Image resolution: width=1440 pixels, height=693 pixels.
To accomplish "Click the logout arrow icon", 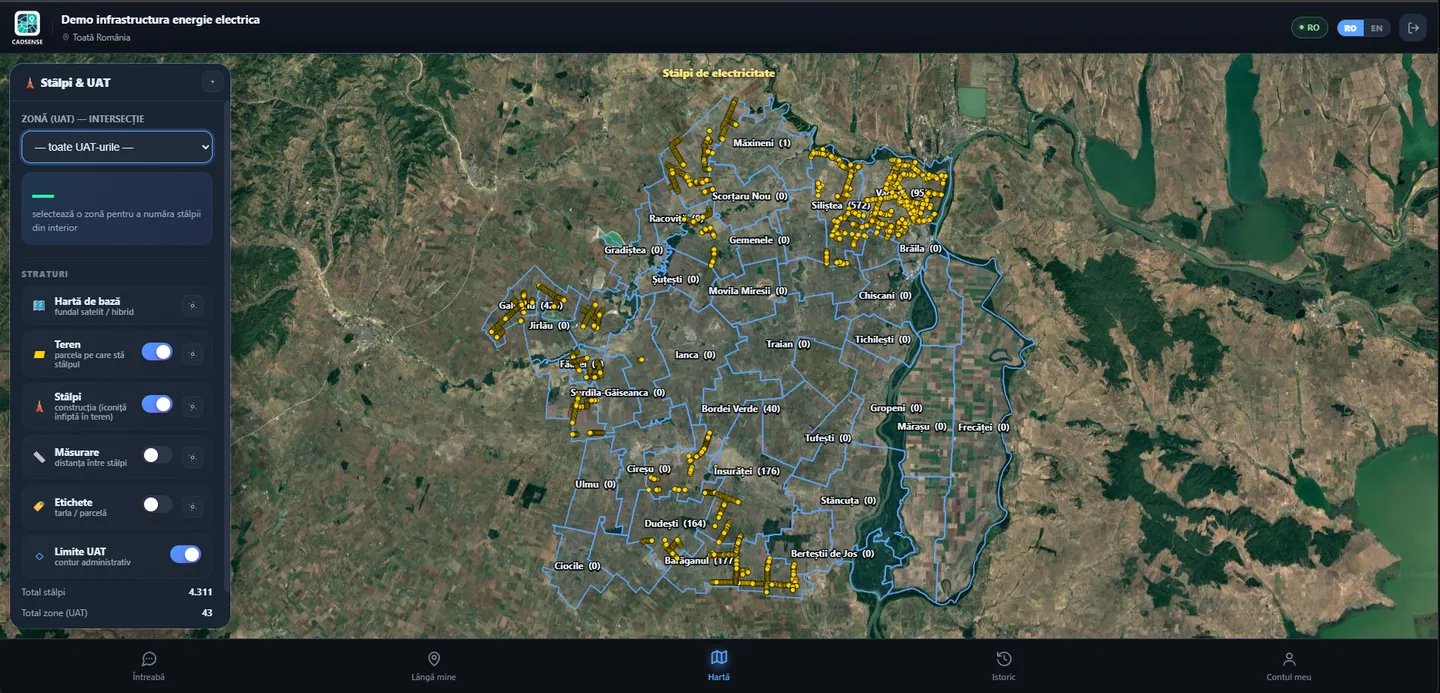I will click(1413, 28).
